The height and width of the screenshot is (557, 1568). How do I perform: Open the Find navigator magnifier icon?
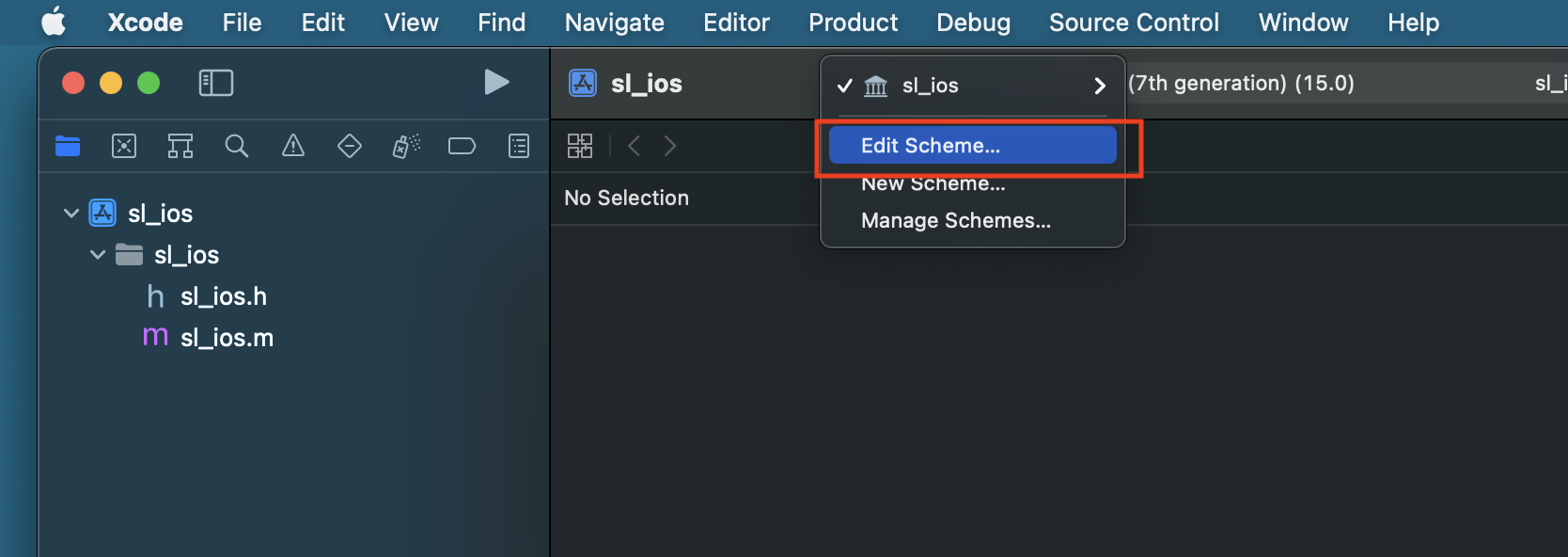237,146
